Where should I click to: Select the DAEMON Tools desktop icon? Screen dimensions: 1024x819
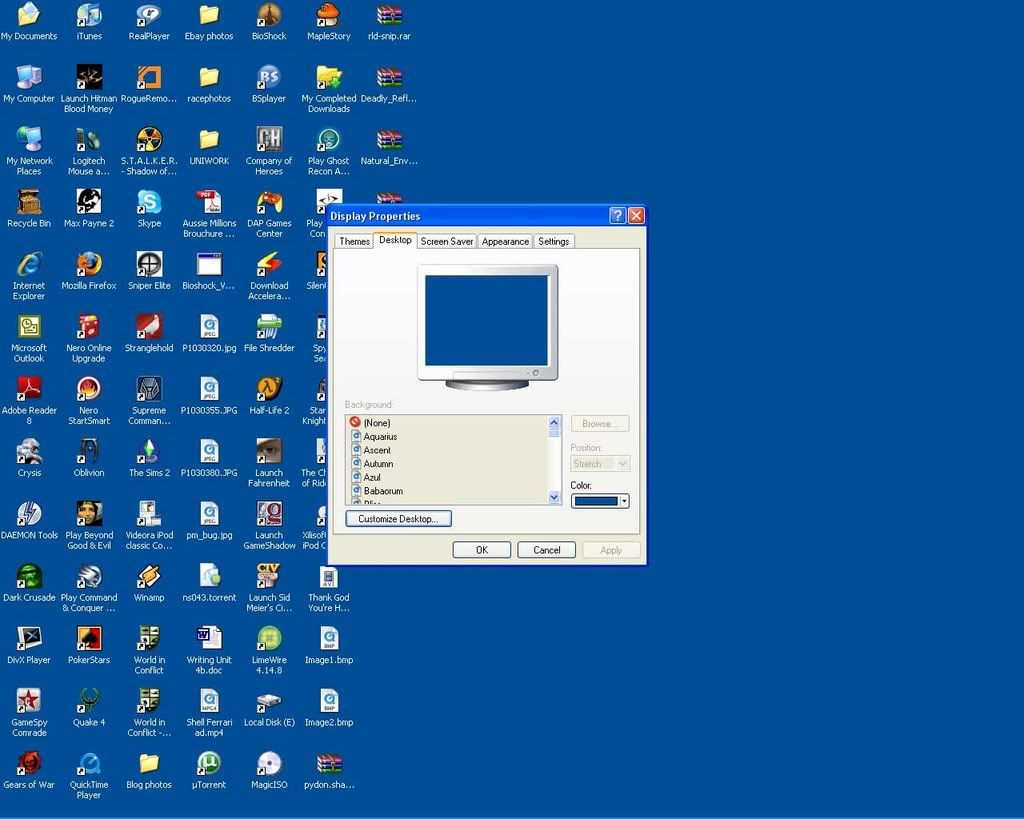29,515
